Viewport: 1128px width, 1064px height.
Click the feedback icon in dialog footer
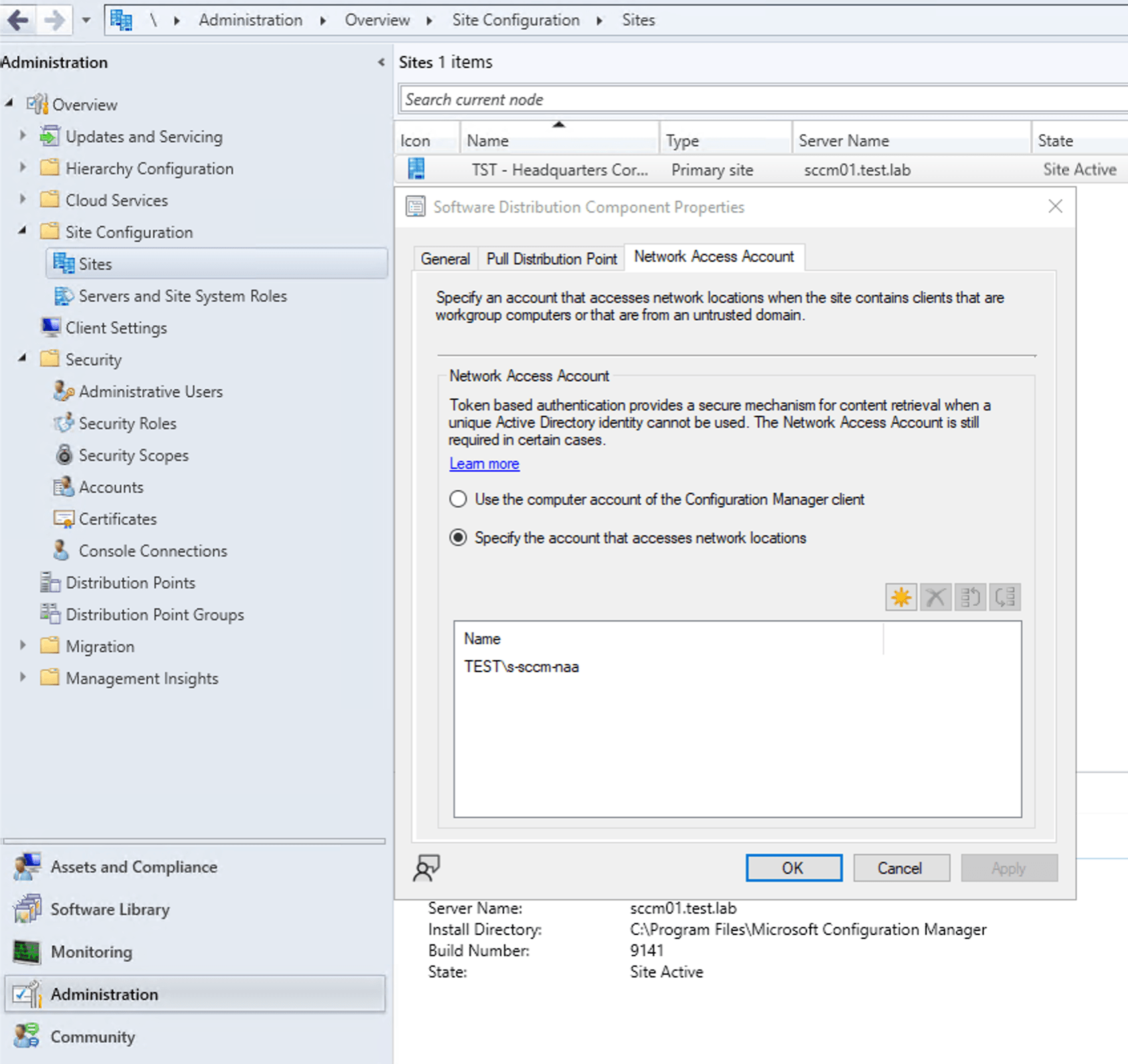[x=426, y=867]
